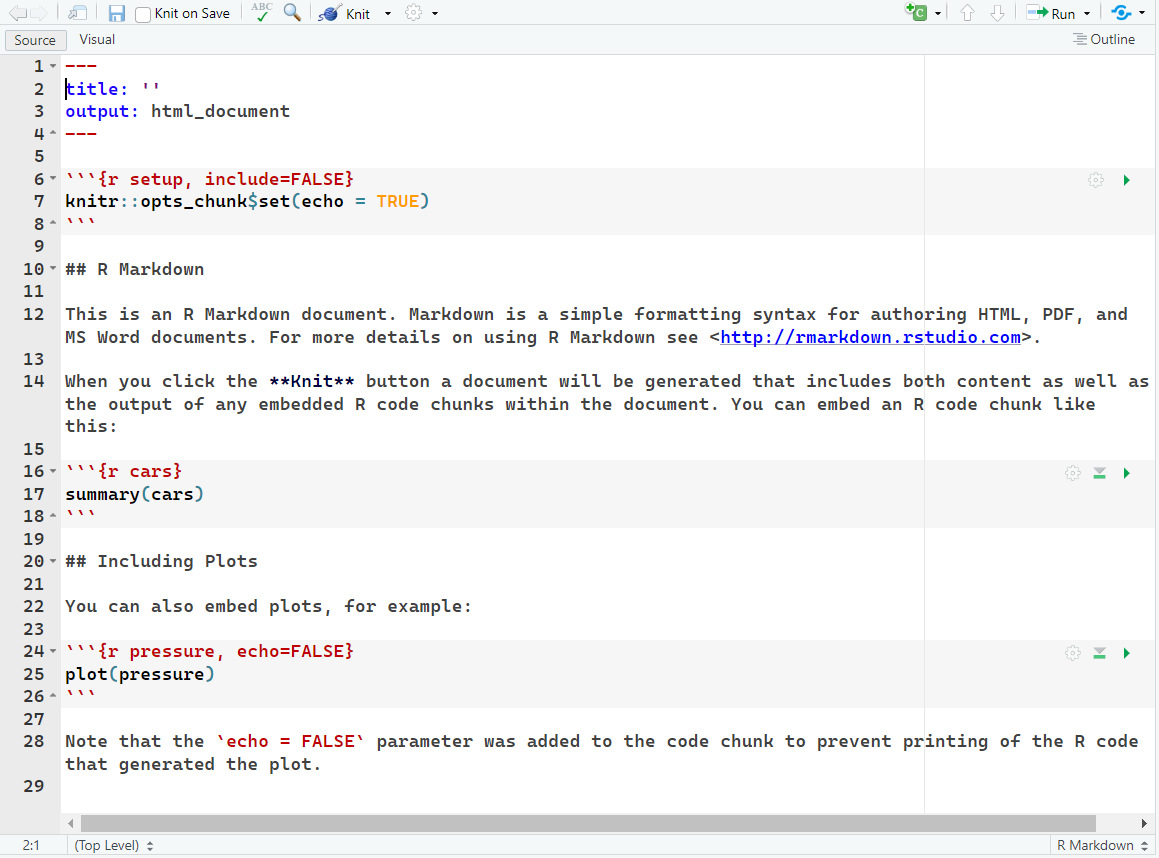Collapse the Including Plots section at line 20

(x=53, y=561)
